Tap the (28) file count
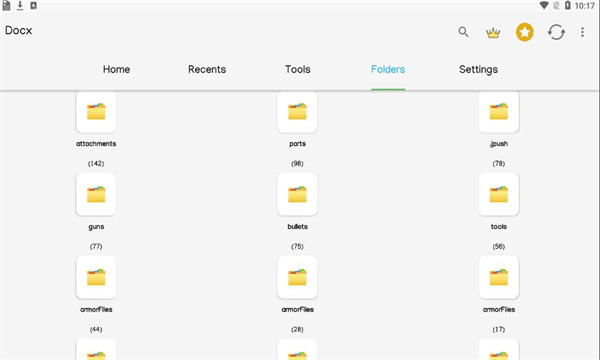 click(297, 329)
